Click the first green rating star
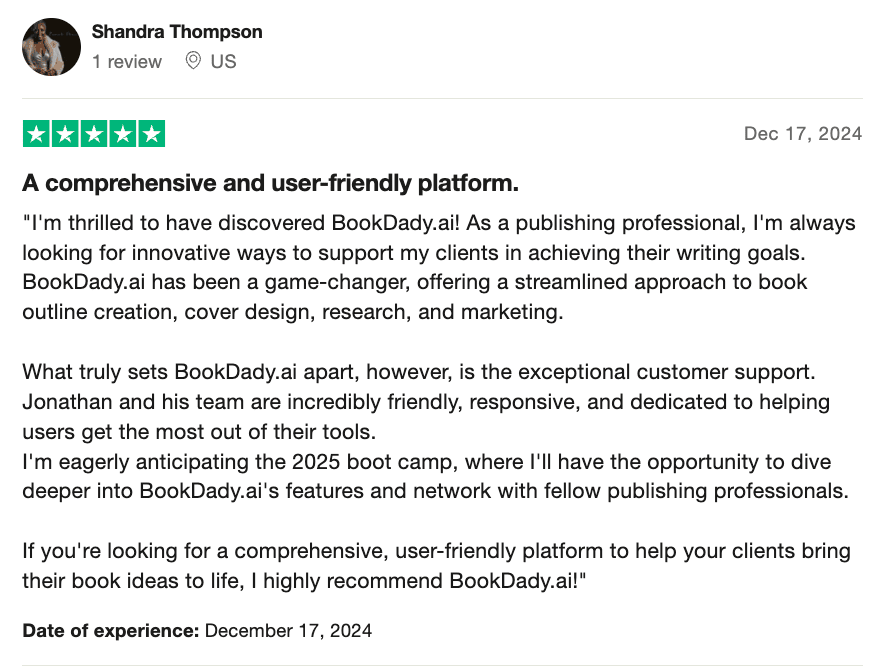Screen dimensions: 880x666 pos(36,134)
